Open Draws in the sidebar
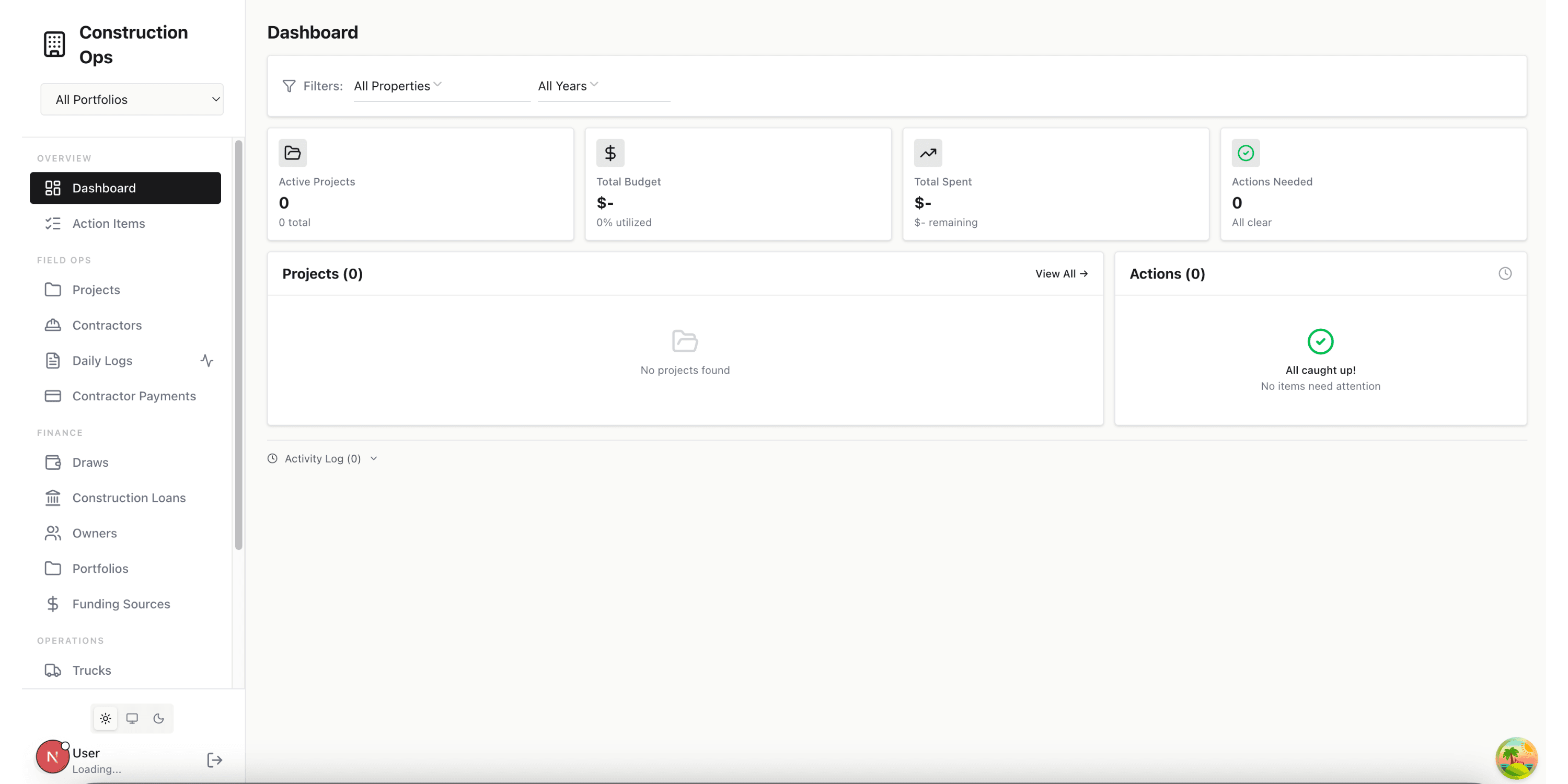The image size is (1568, 784). 125,462
